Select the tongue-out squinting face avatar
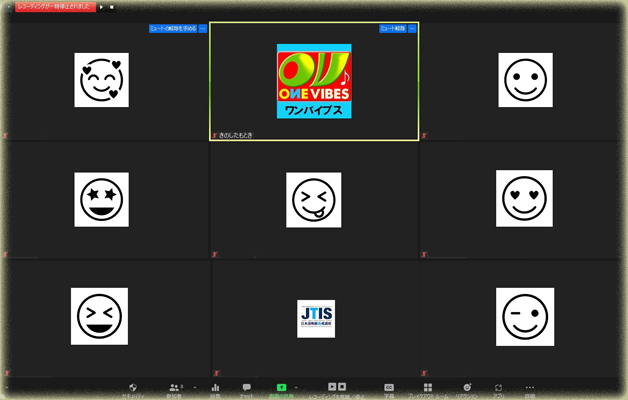Screen dimensions: 628x400 point(314,200)
